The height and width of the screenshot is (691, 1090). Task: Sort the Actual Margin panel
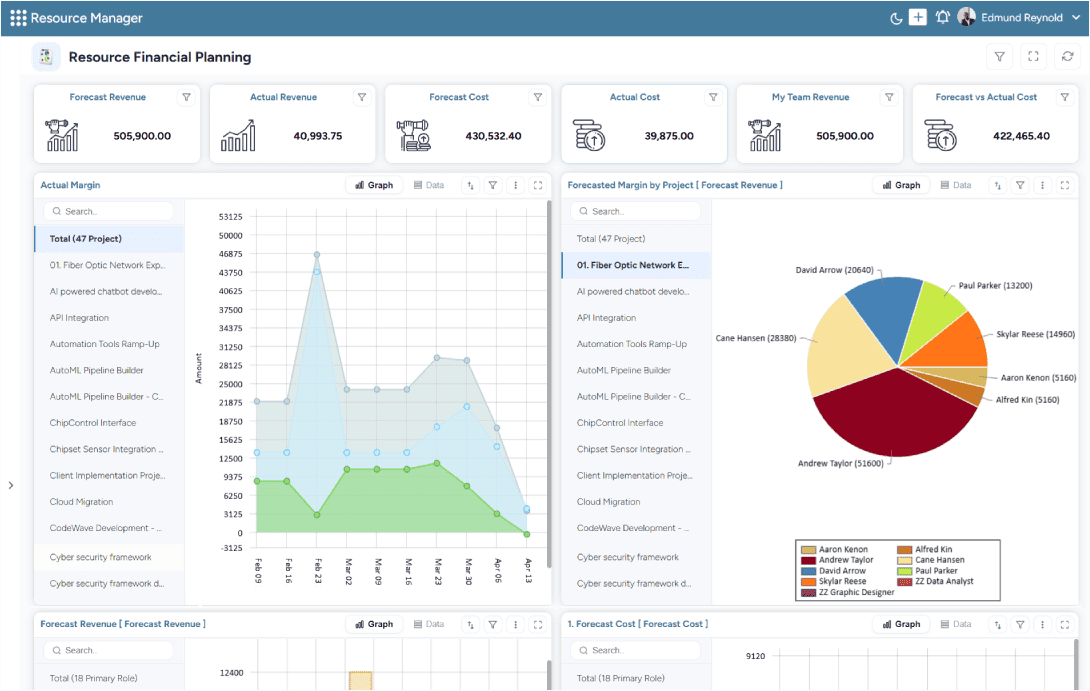tap(471, 186)
